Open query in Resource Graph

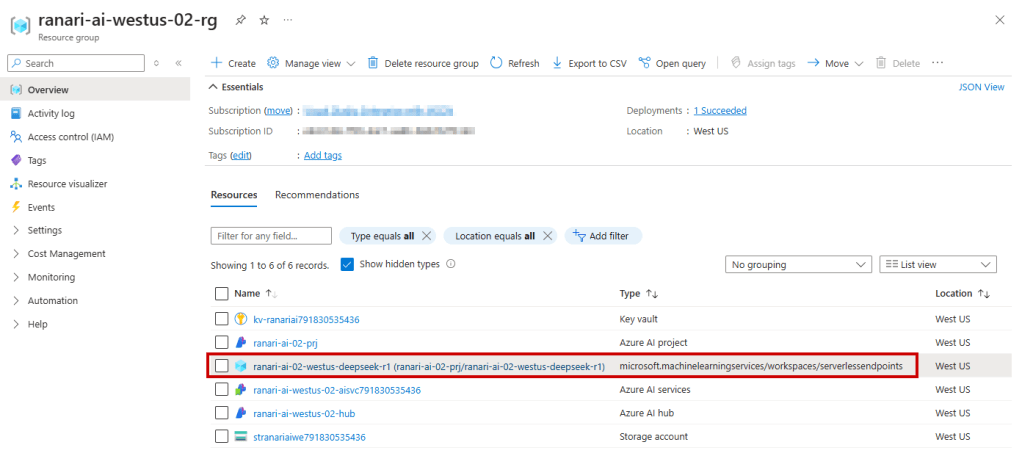pos(672,63)
